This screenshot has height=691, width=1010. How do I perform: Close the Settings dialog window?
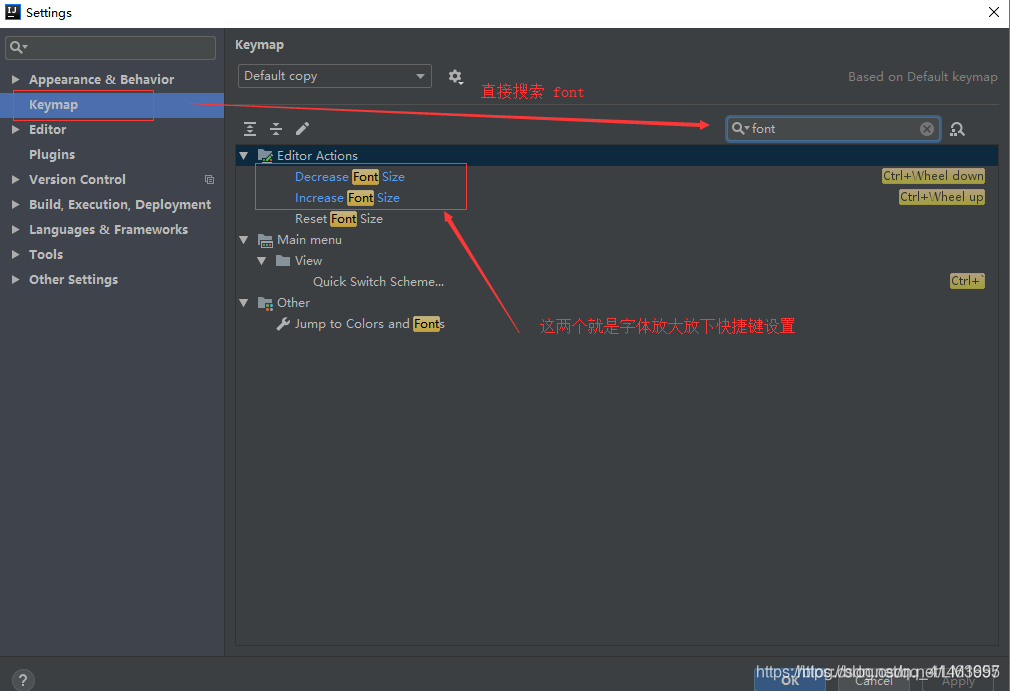pos(993,12)
